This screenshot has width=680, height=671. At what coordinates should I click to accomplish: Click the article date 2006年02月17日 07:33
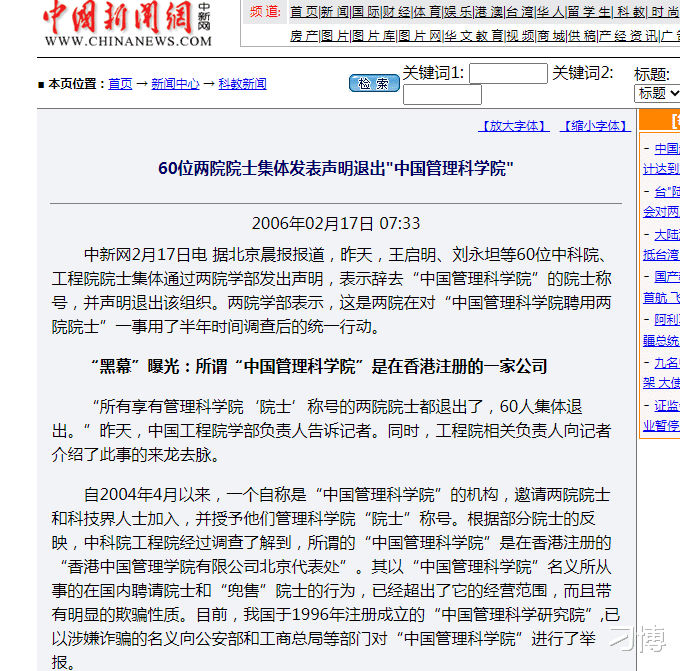tap(336, 223)
